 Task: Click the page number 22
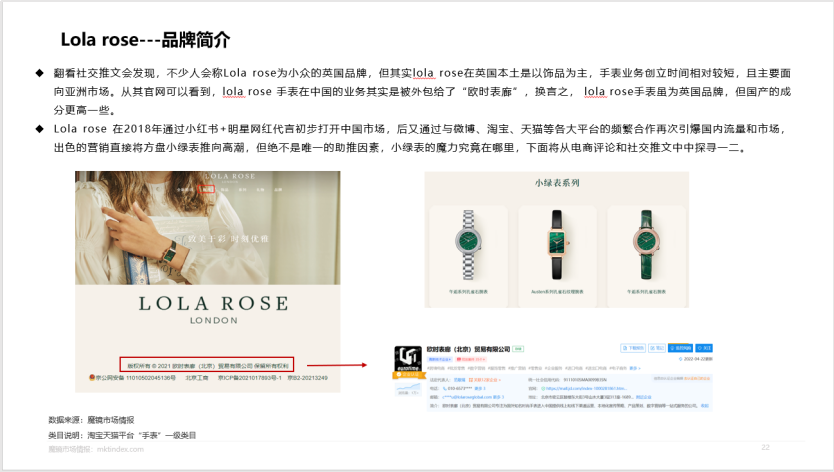point(765,448)
